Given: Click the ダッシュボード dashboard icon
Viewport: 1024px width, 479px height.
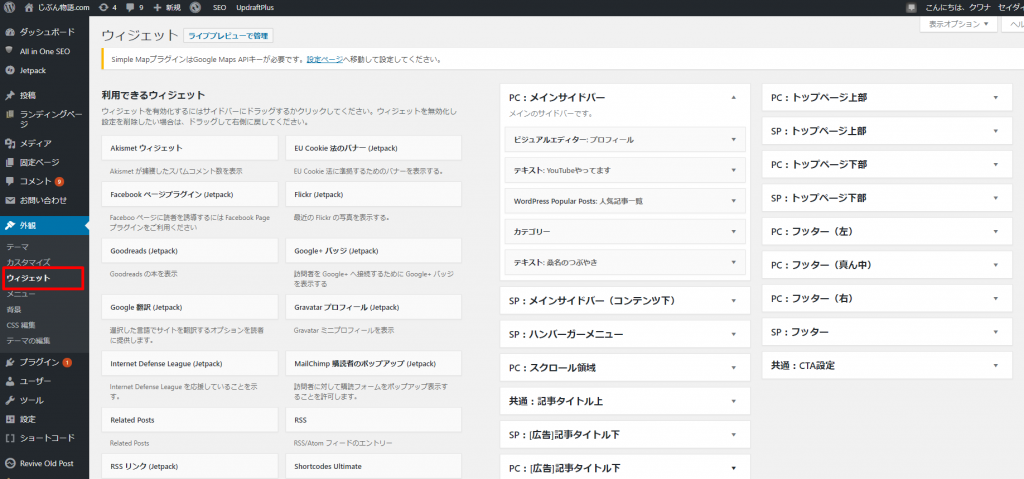Looking at the screenshot, I should click(9, 32).
